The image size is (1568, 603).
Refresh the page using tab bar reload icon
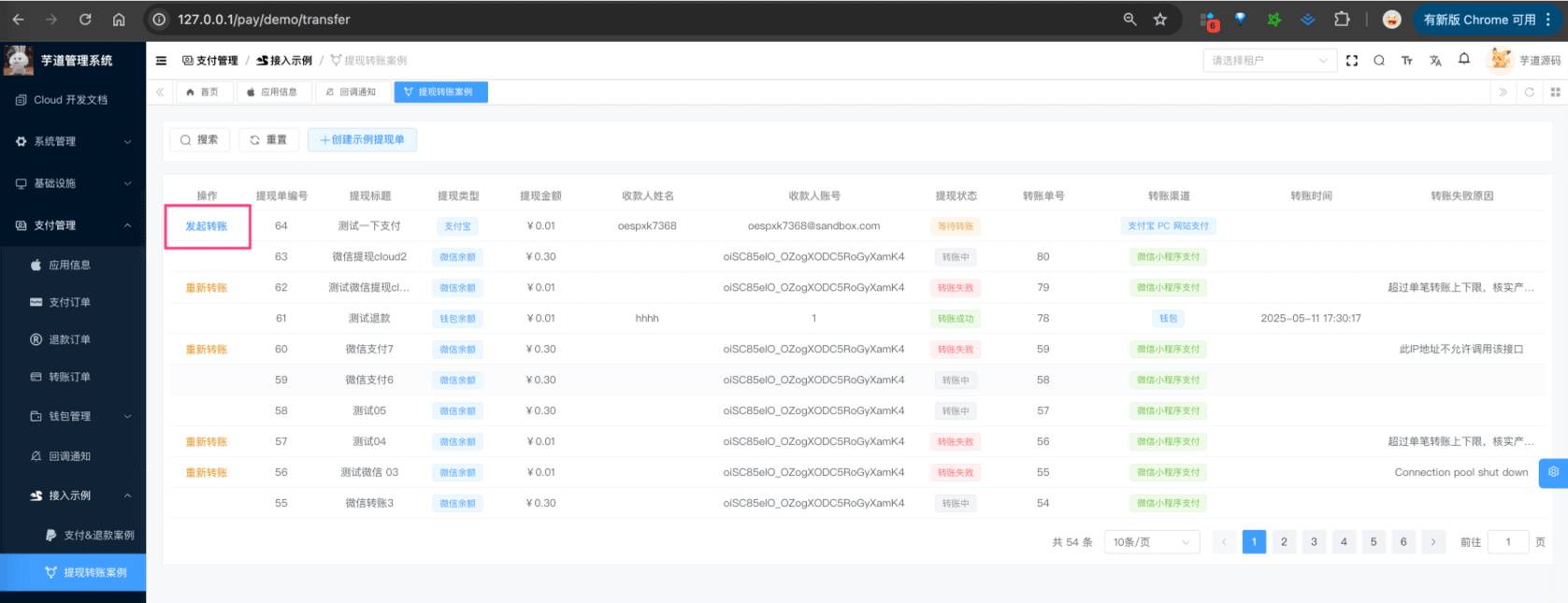pos(1530,92)
